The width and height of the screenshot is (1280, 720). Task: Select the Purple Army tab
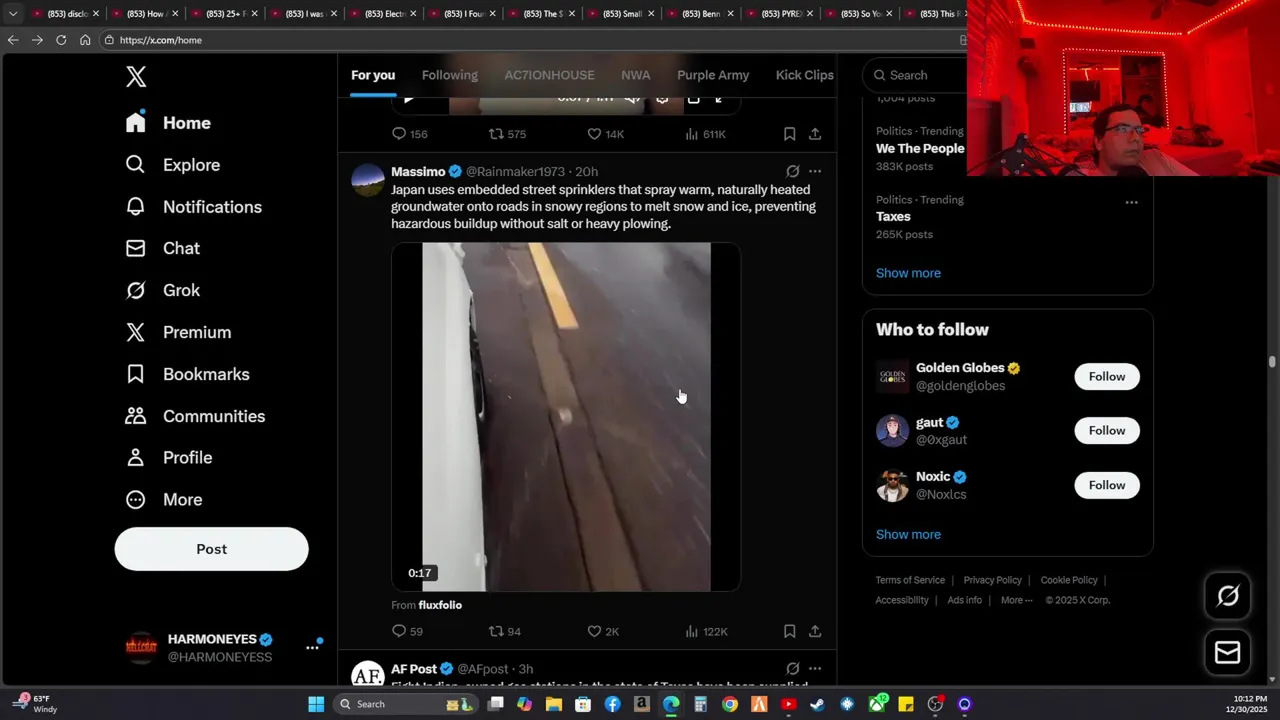713,75
